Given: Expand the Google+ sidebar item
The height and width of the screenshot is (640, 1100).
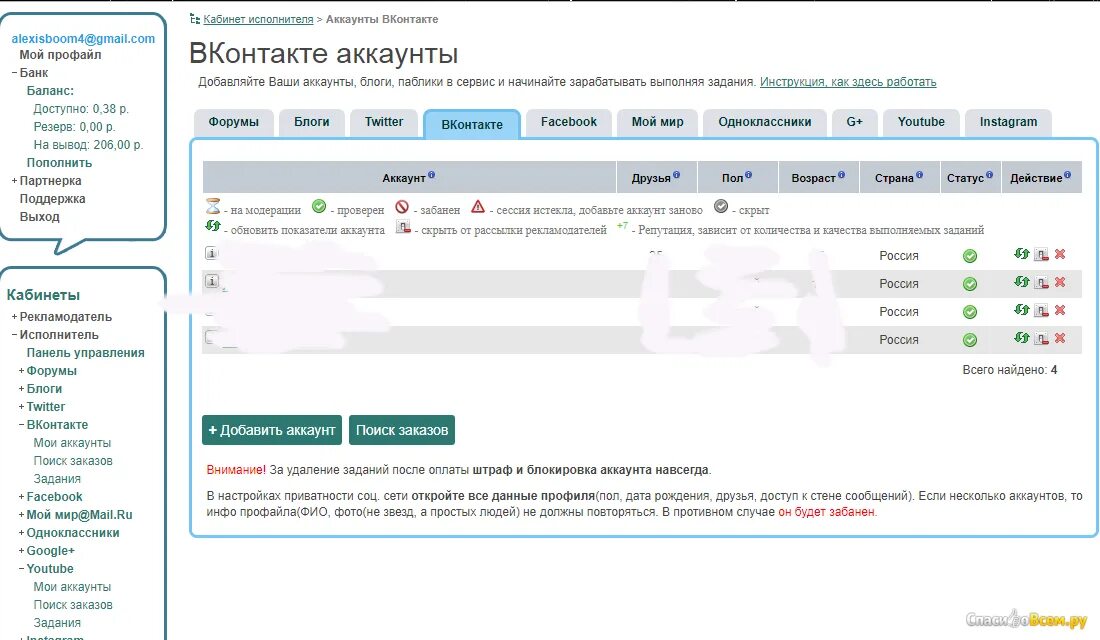Looking at the screenshot, I should 21,552.
